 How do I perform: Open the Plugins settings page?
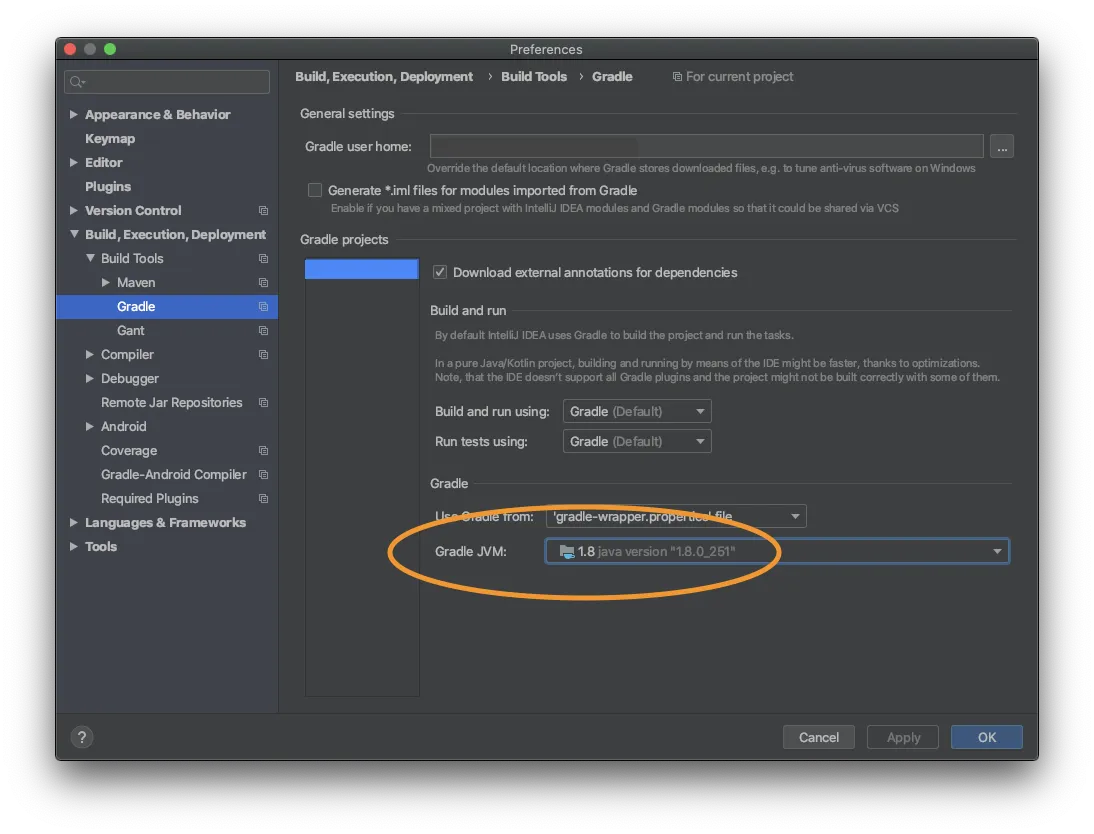point(108,187)
